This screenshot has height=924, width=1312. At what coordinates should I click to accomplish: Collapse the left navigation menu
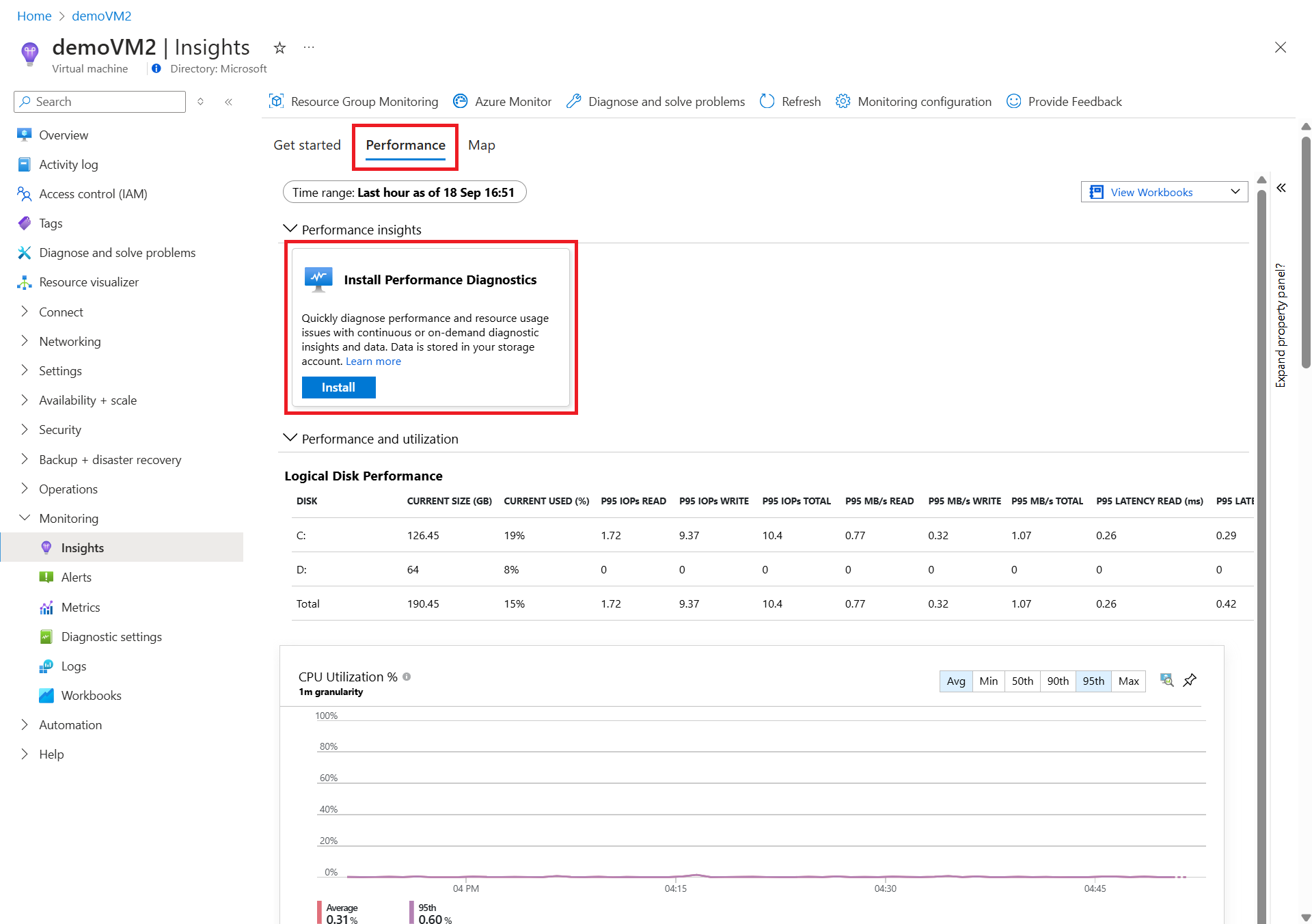coord(229,102)
